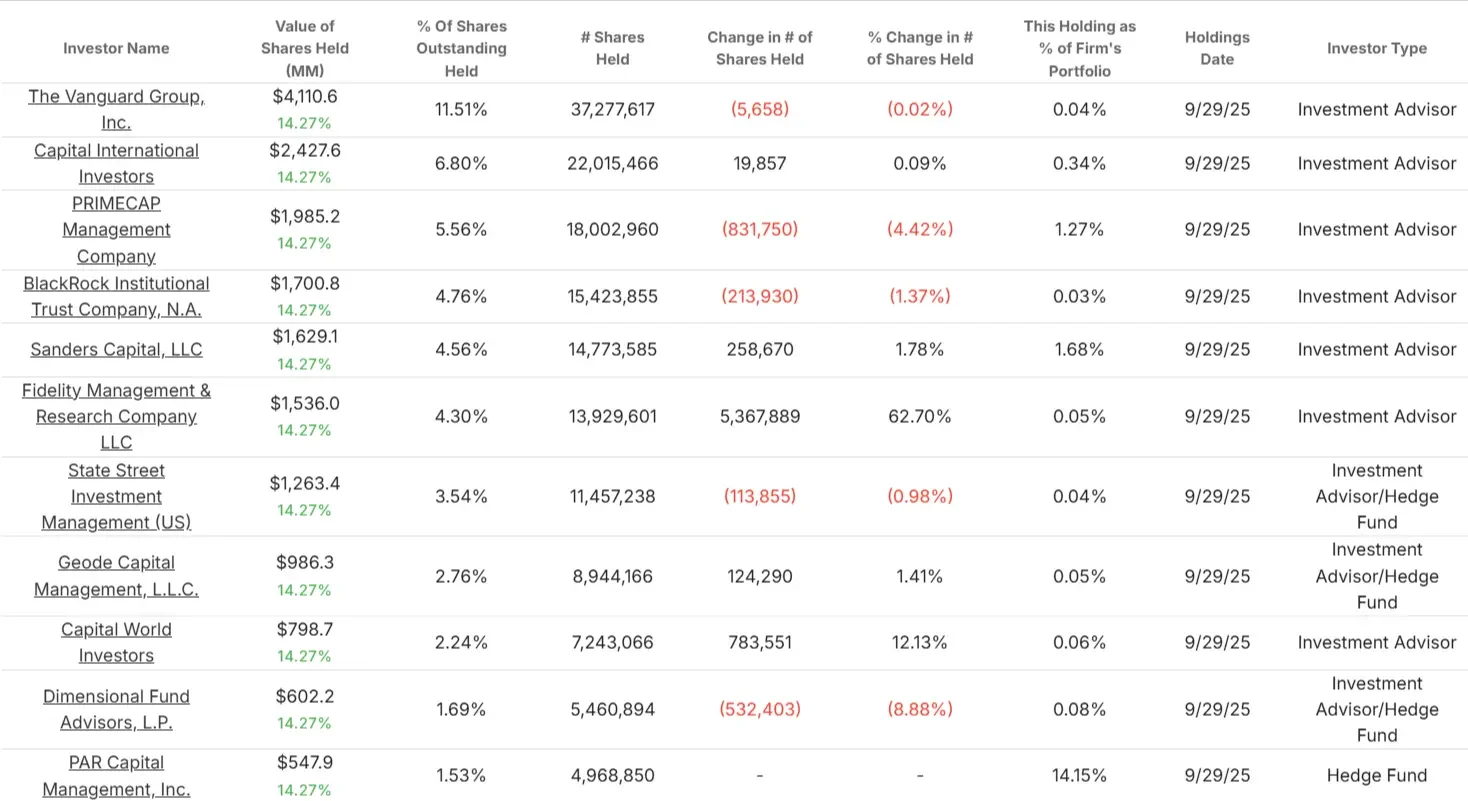Viewport: 1468px width, 801px height.
Task: Sort by Holdings Date column header
Action: coord(1217,48)
